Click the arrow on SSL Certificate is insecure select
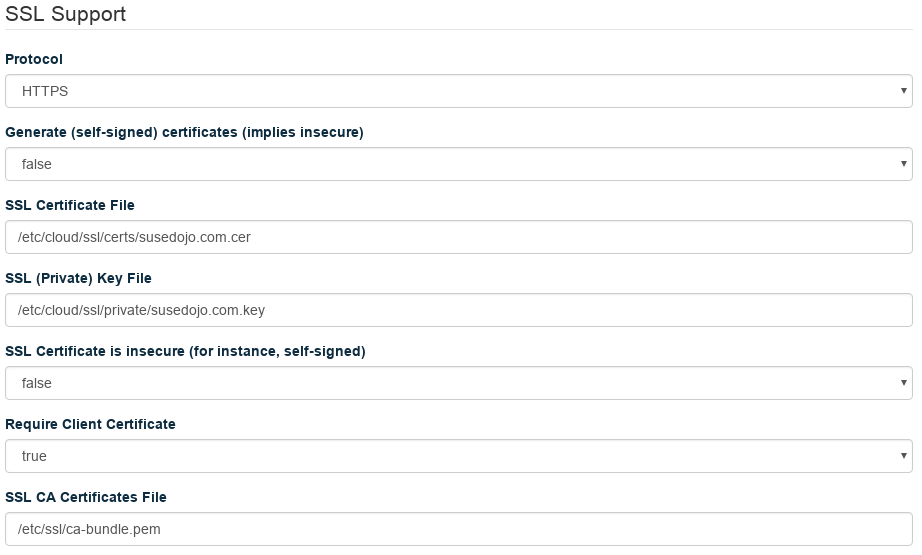Viewport: 922px width, 555px height. [904, 383]
